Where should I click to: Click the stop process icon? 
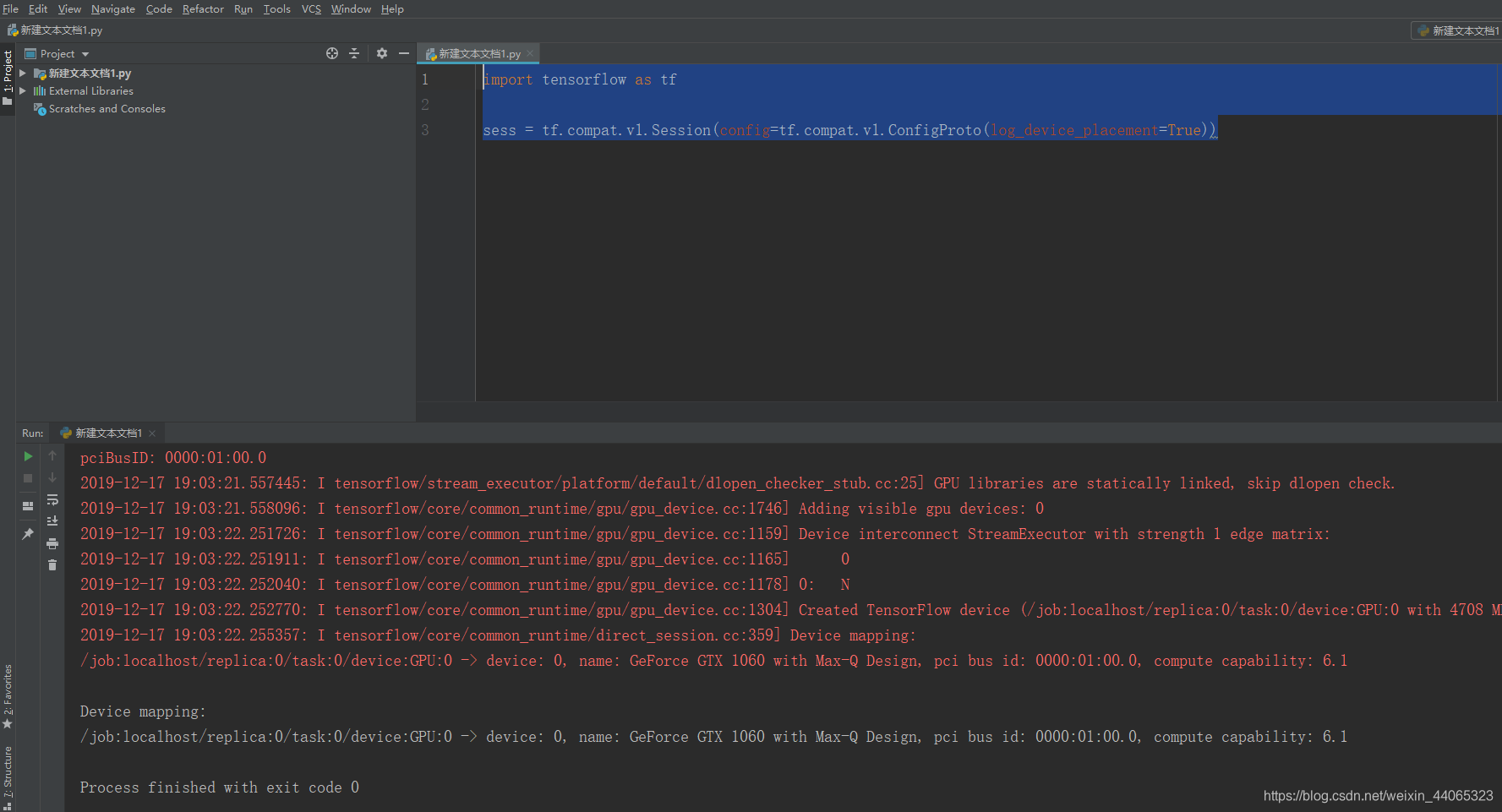tap(28, 478)
